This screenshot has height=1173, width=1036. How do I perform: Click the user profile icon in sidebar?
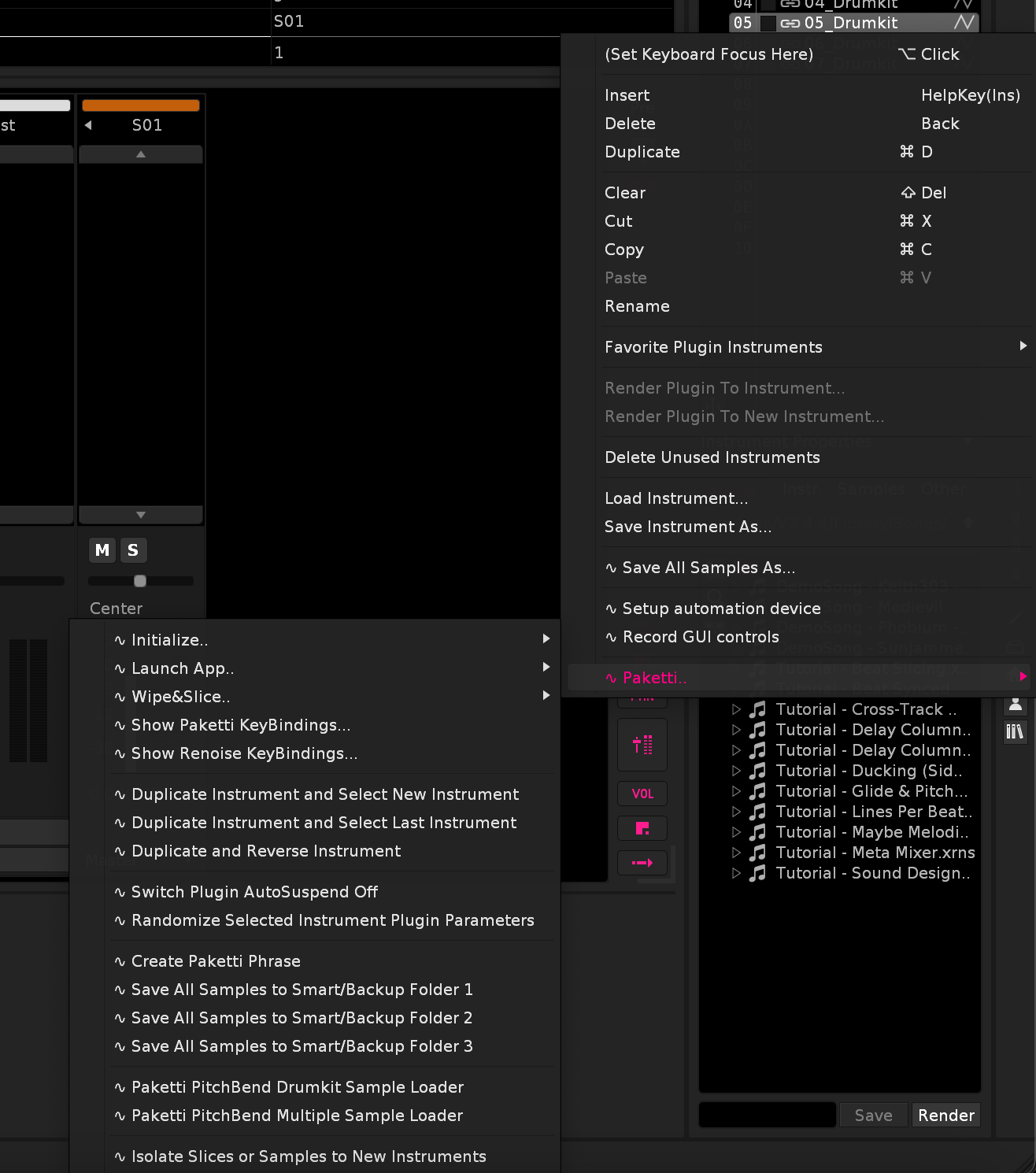click(x=1015, y=705)
